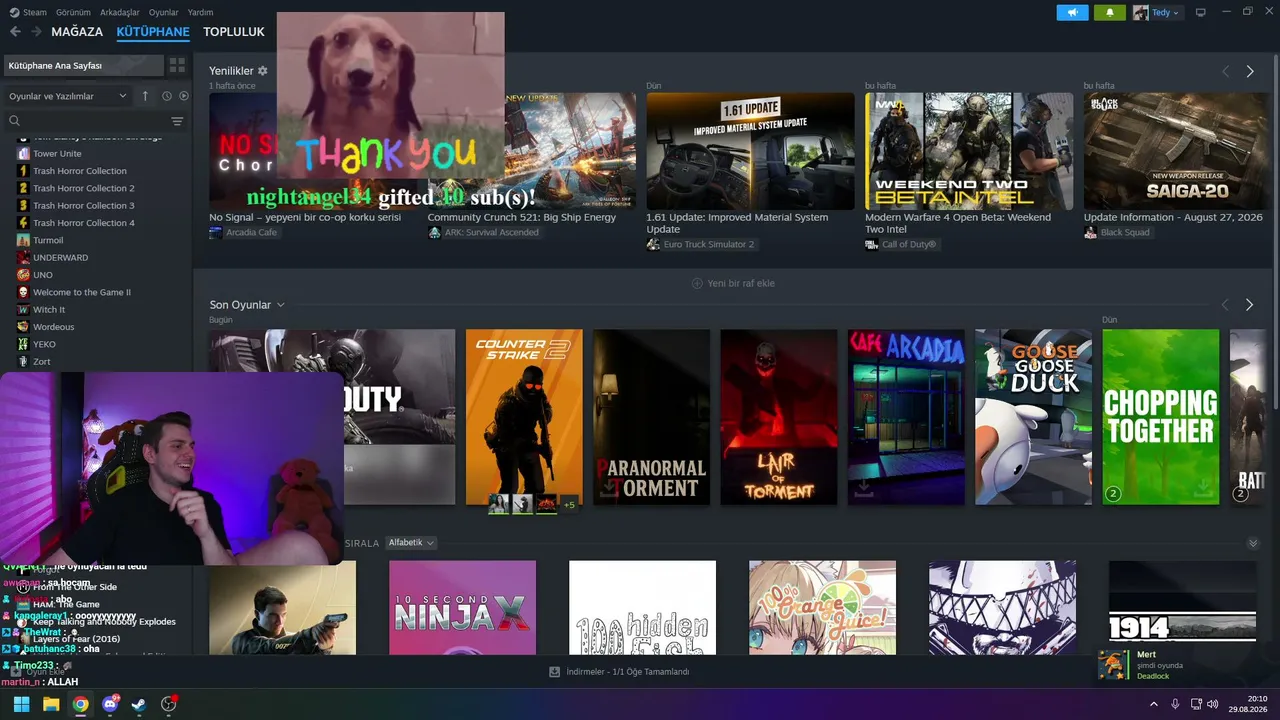Screen dimensions: 1280x720
Task: Select Trash Horror Collection 2
Action: pyautogui.click(x=84, y=188)
